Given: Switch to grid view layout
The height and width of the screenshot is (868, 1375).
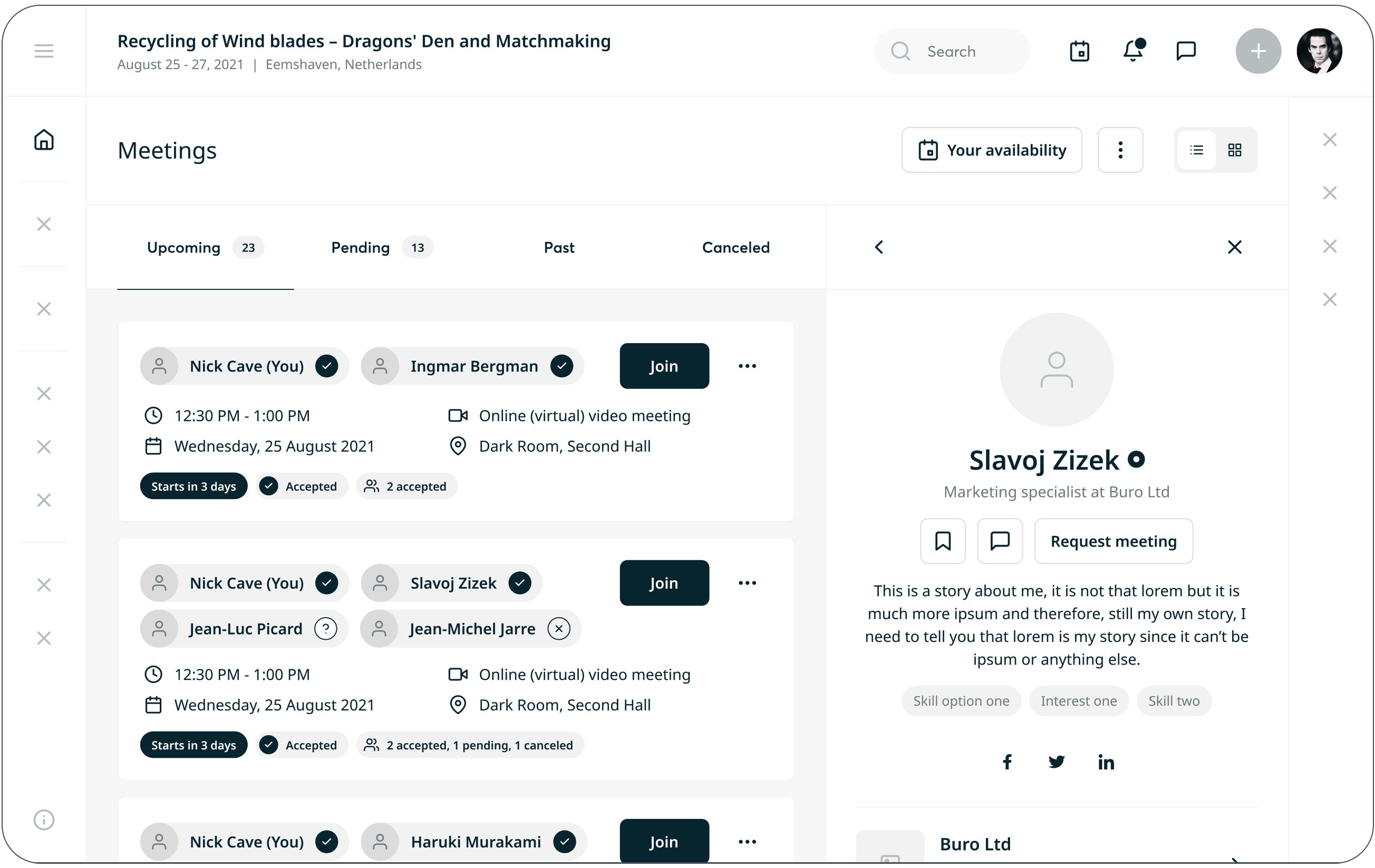Looking at the screenshot, I should [1235, 150].
